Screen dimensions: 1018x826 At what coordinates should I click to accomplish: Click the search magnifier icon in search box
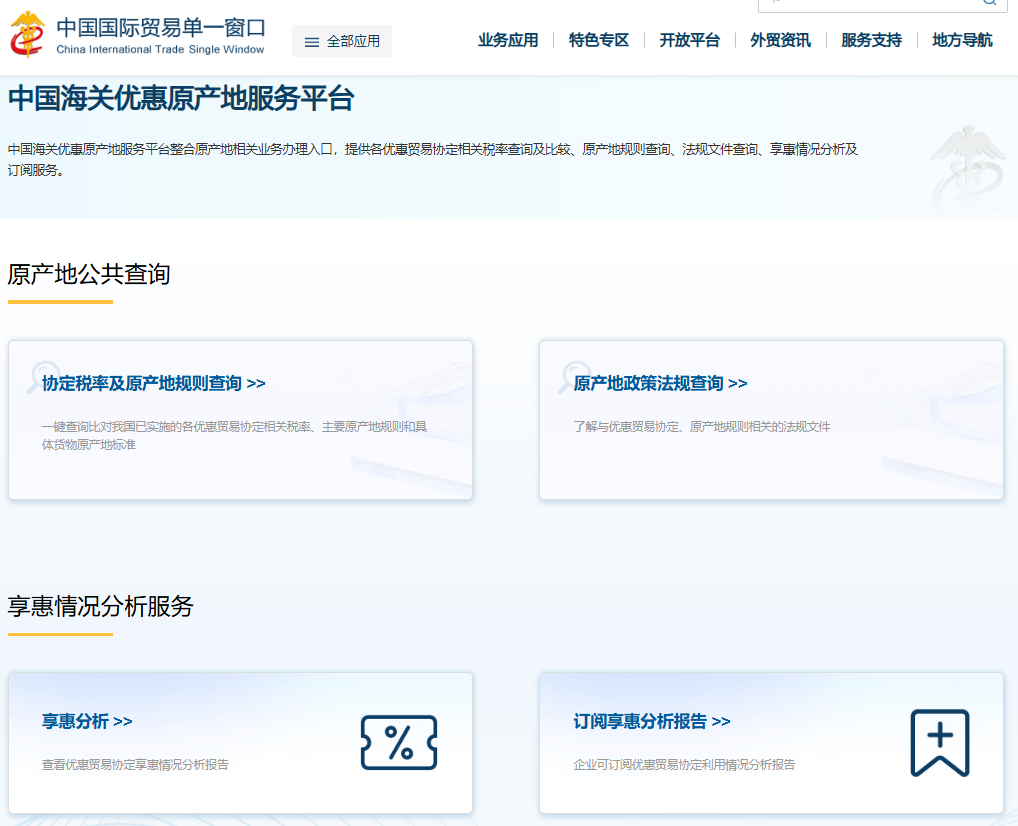pyautogui.click(x=989, y=2)
